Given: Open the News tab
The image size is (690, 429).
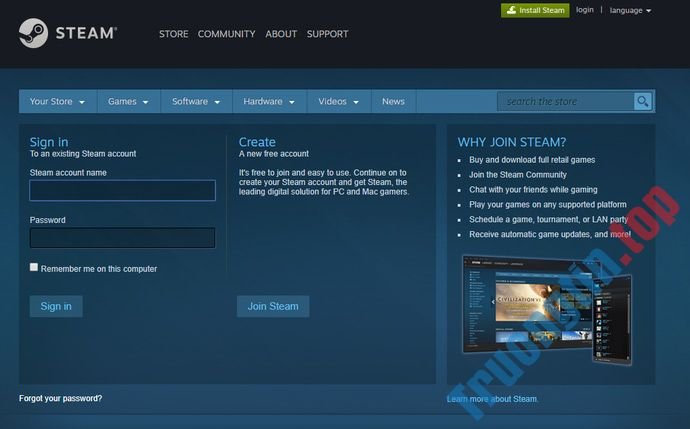Looking at the screenshot, I should pos(393,101).
